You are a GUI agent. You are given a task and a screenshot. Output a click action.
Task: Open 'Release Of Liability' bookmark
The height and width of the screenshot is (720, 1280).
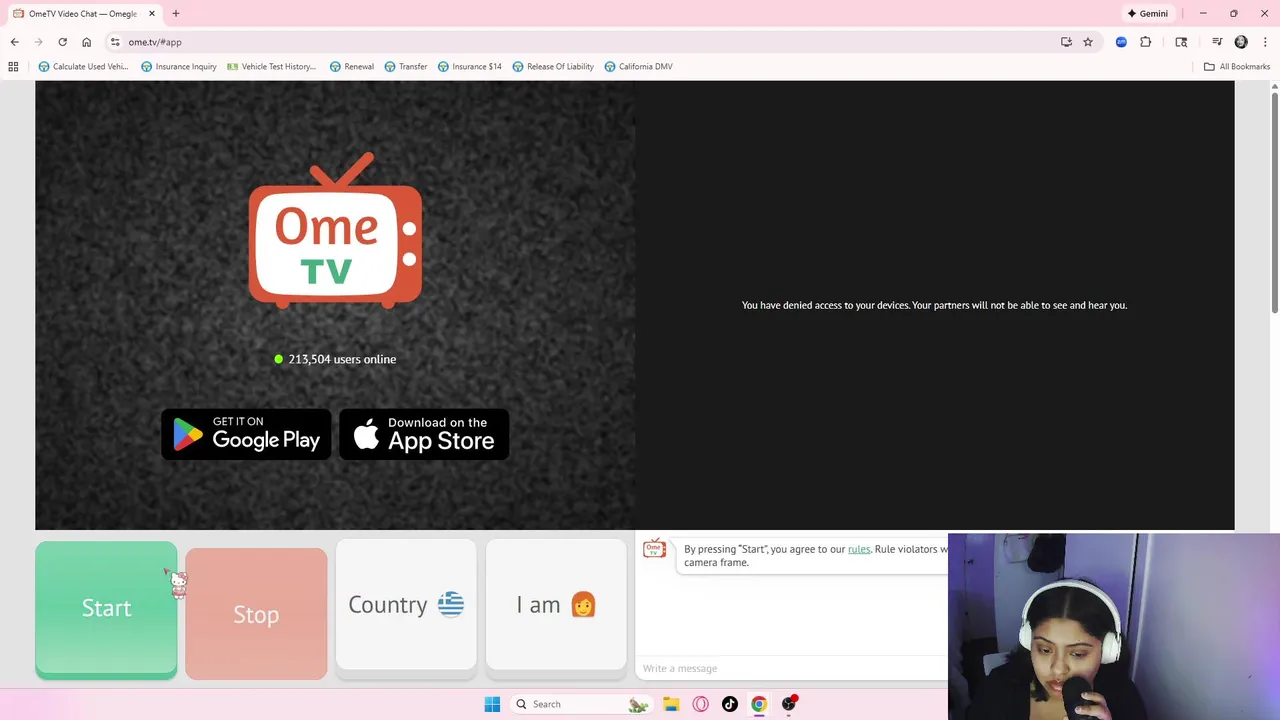[x=552, y=67]
